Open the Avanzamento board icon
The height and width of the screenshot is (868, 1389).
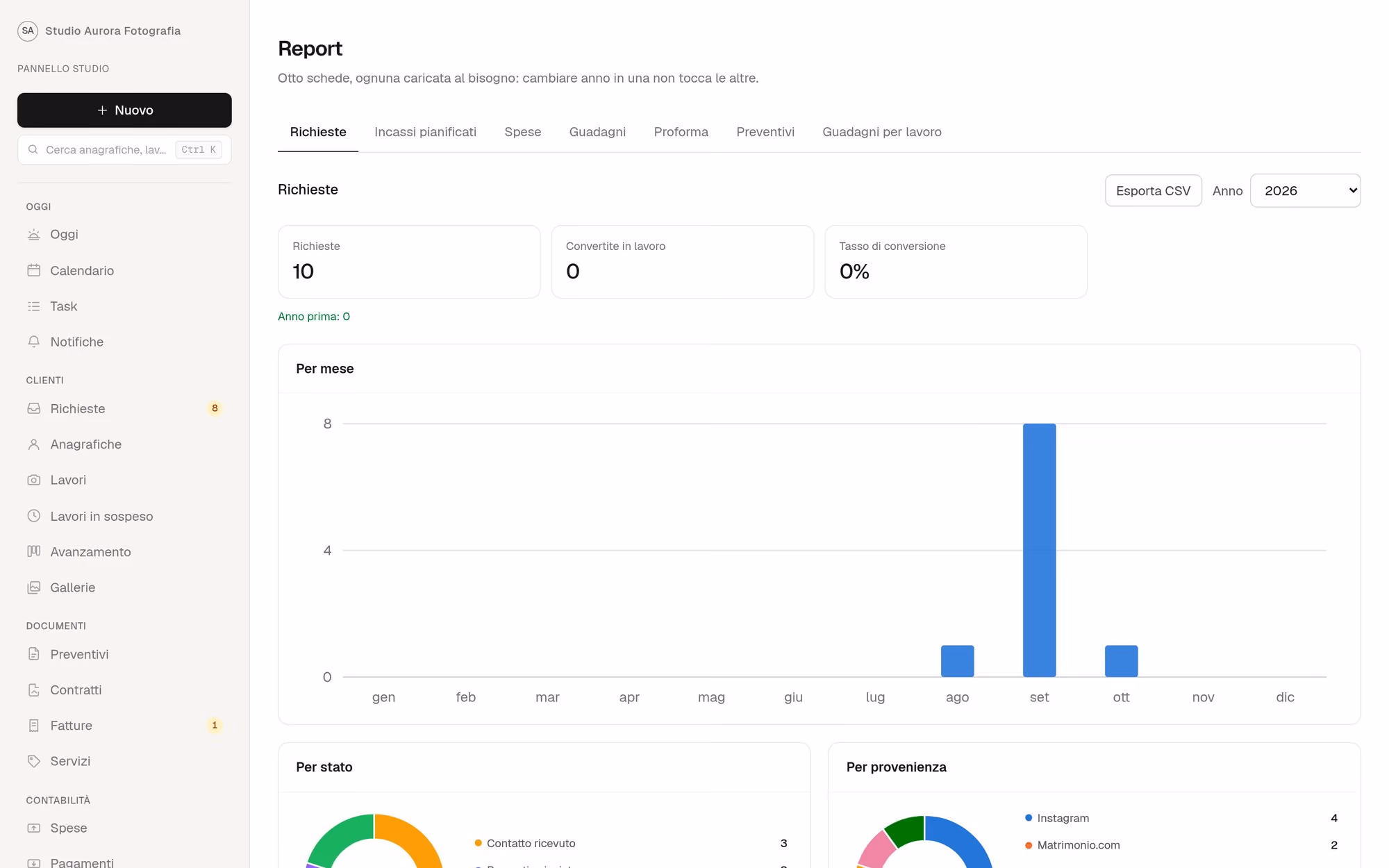(33, 551)
